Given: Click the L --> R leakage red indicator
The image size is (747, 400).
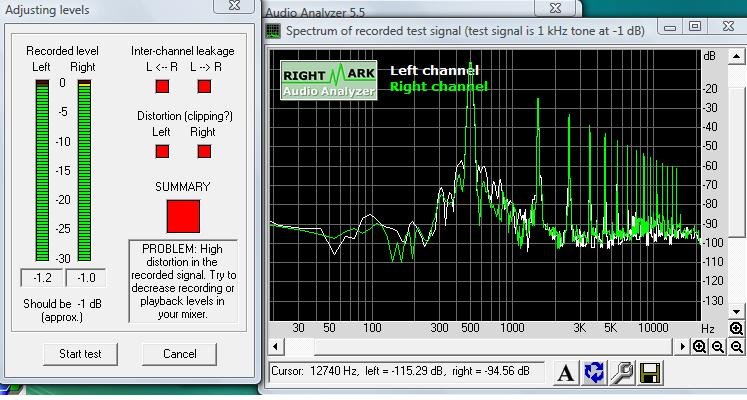Looking at the screenshot, I should (204, 86).
